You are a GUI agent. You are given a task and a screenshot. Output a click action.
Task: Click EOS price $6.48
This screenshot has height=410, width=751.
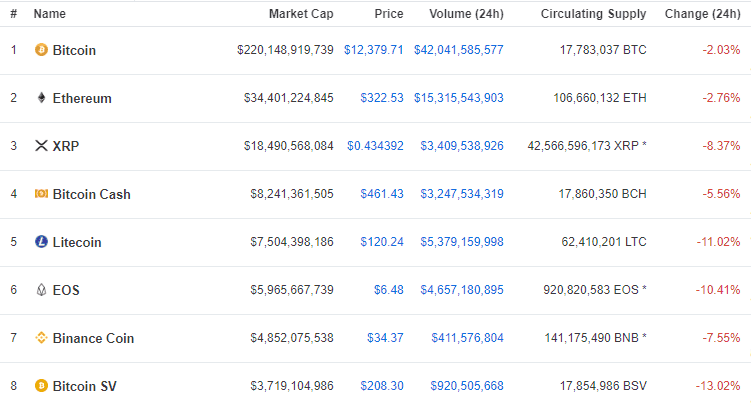388,290
